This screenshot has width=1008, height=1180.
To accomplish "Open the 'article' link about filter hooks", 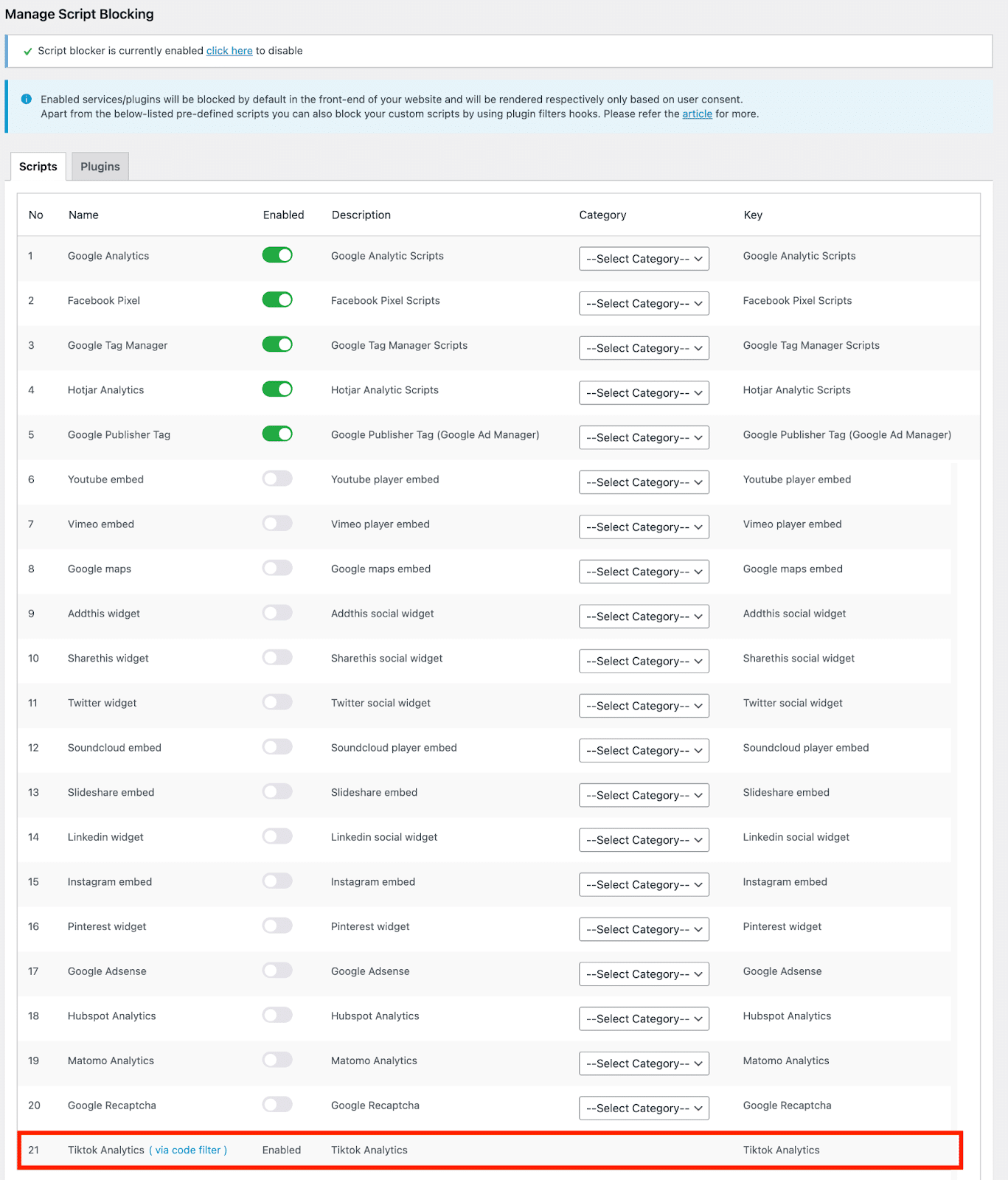I will coord(697,114).
